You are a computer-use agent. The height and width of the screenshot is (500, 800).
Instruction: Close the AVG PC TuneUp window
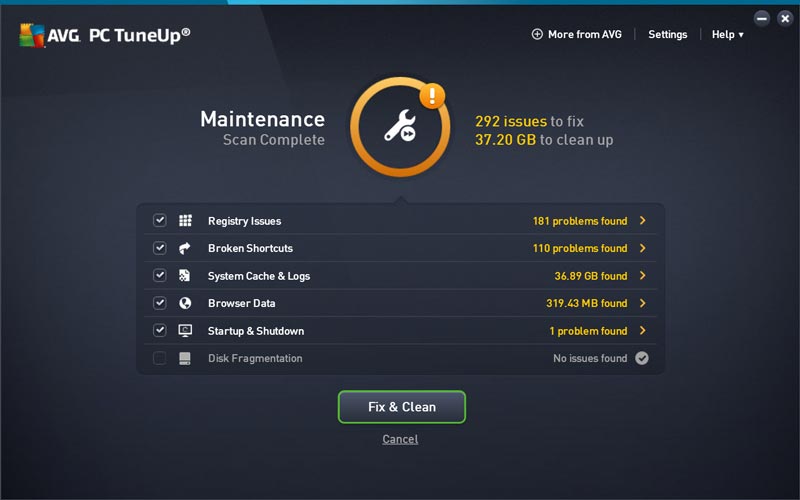[785, 19]
